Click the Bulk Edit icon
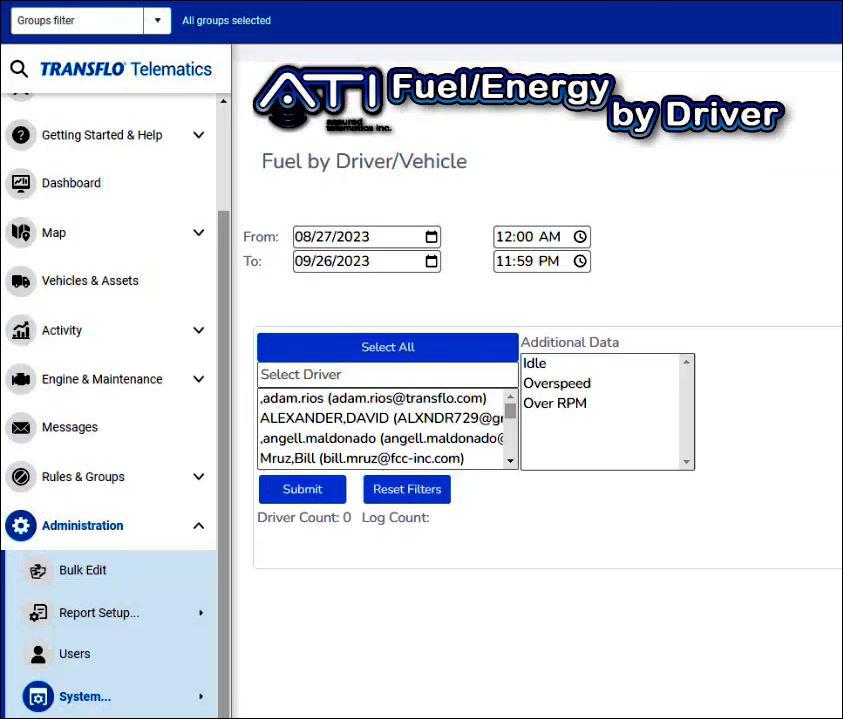The height and width of the screenshot is (719, 843). tap(38, 571)
